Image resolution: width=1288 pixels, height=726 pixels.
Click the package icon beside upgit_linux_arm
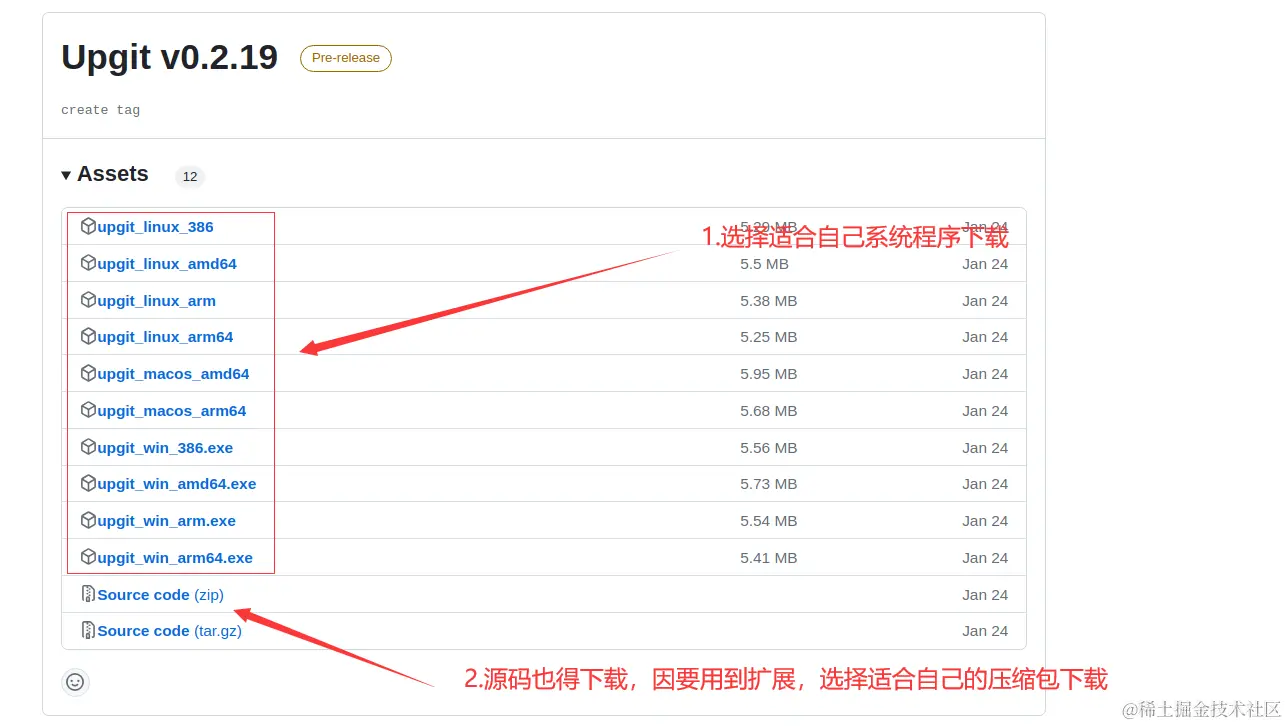click(88, 300)
